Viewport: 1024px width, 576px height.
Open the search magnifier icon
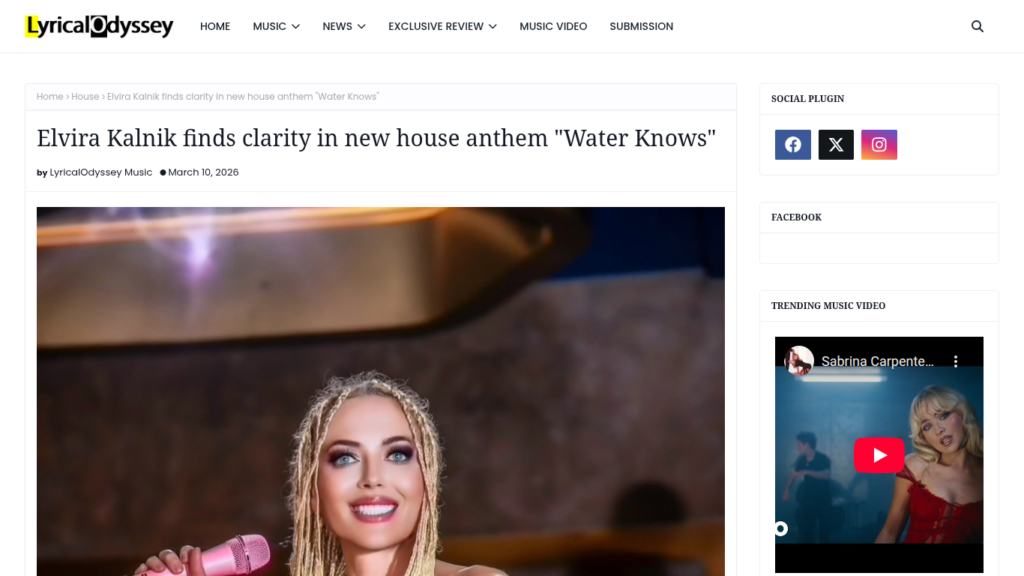point(977,26)
